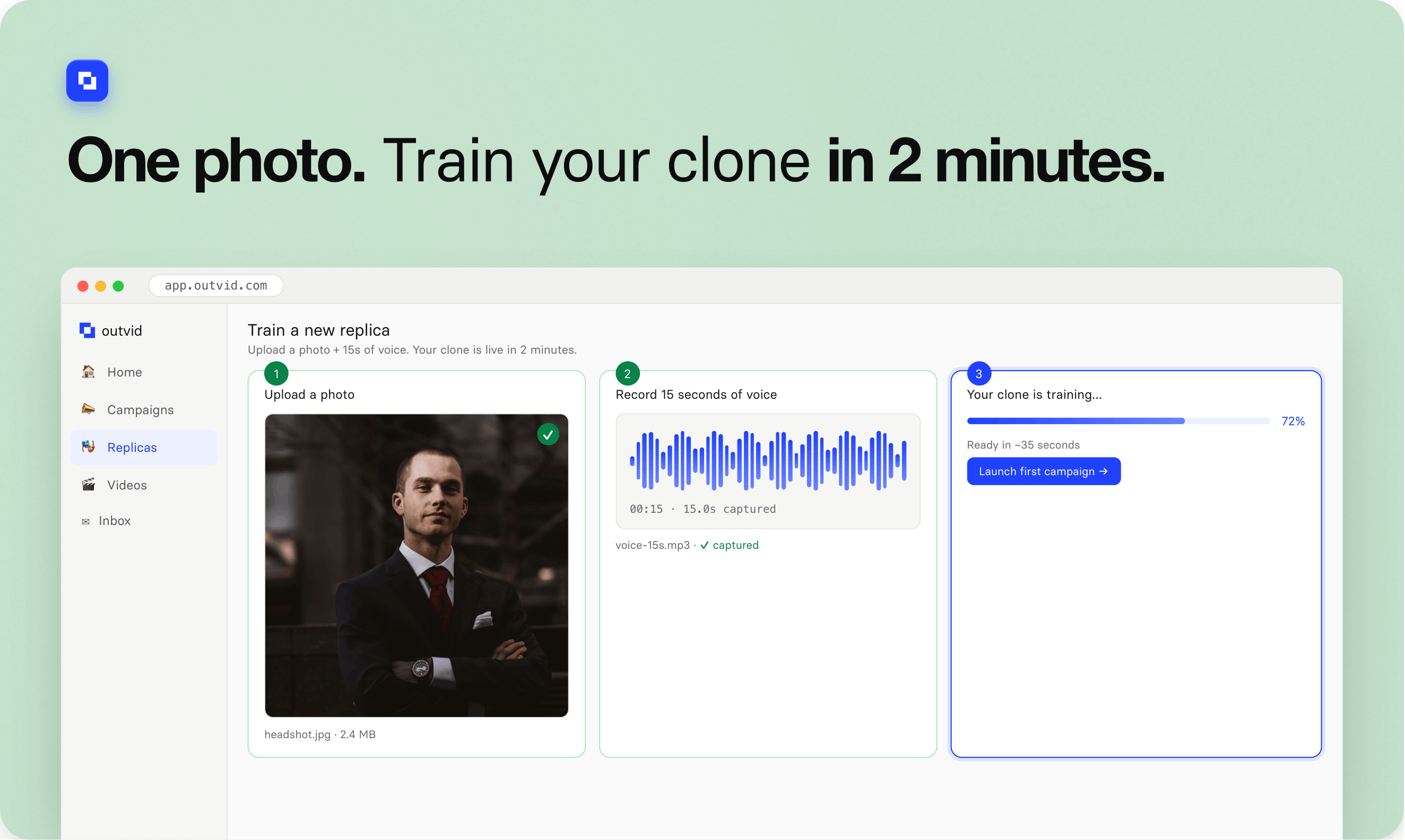Image resolution: width=1405 pixels, height=840 pixels.
Task: Click the green checkmark badge on the photo
Action: [548, 435]
